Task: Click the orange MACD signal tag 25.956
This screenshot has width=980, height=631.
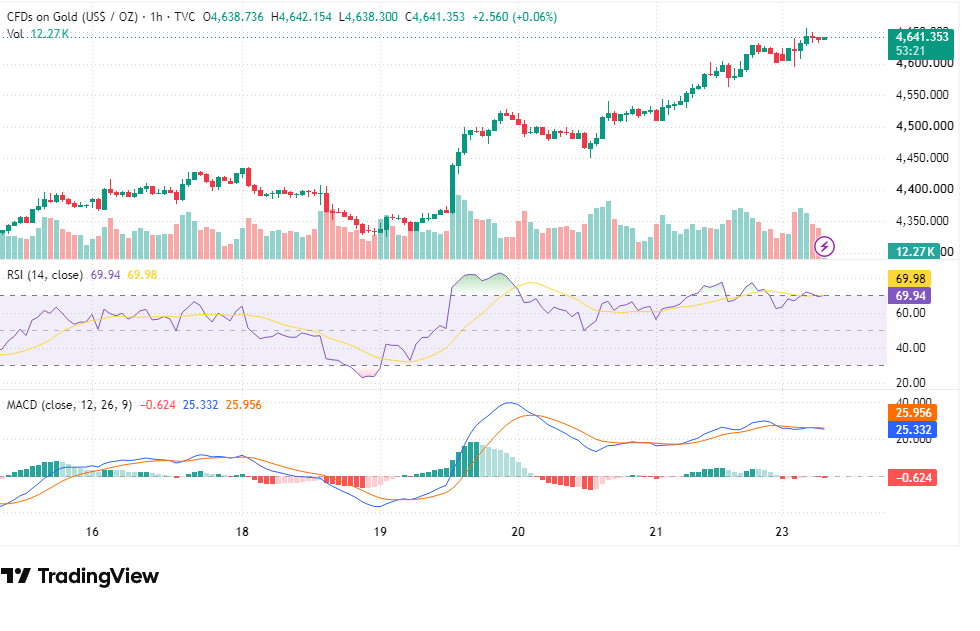Action: coord(912,412)
